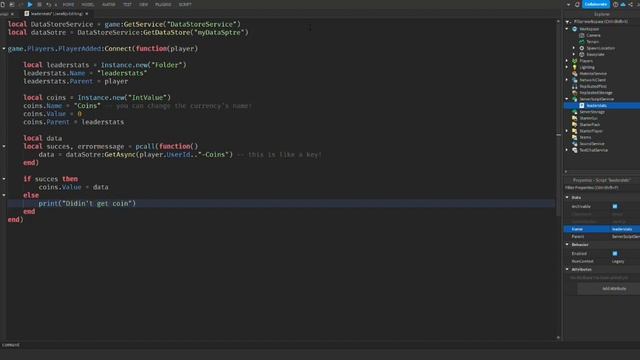Screen dimensions: 640x360
Task: Collapse the ServerScriptService node
Action: [x=567, y=99]
